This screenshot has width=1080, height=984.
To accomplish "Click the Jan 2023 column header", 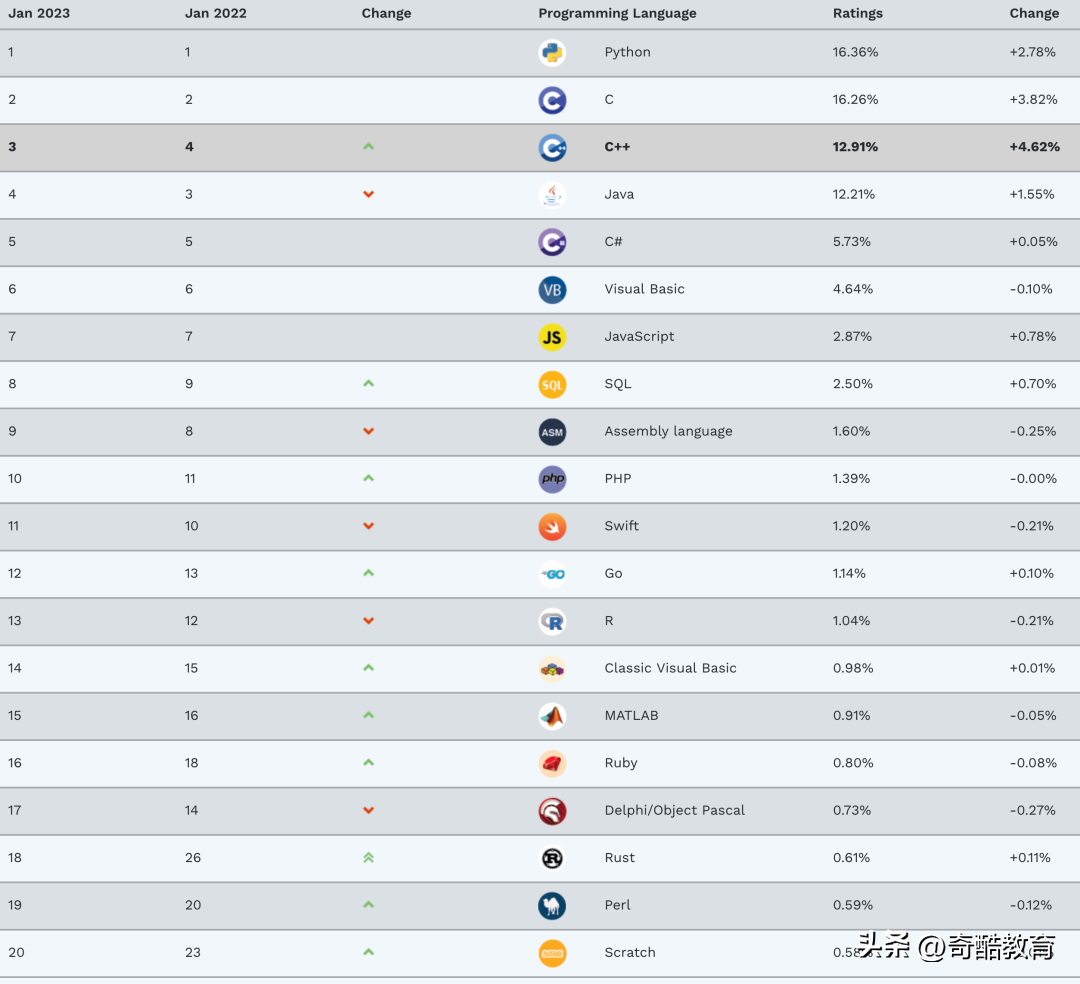I will [39, 13].
